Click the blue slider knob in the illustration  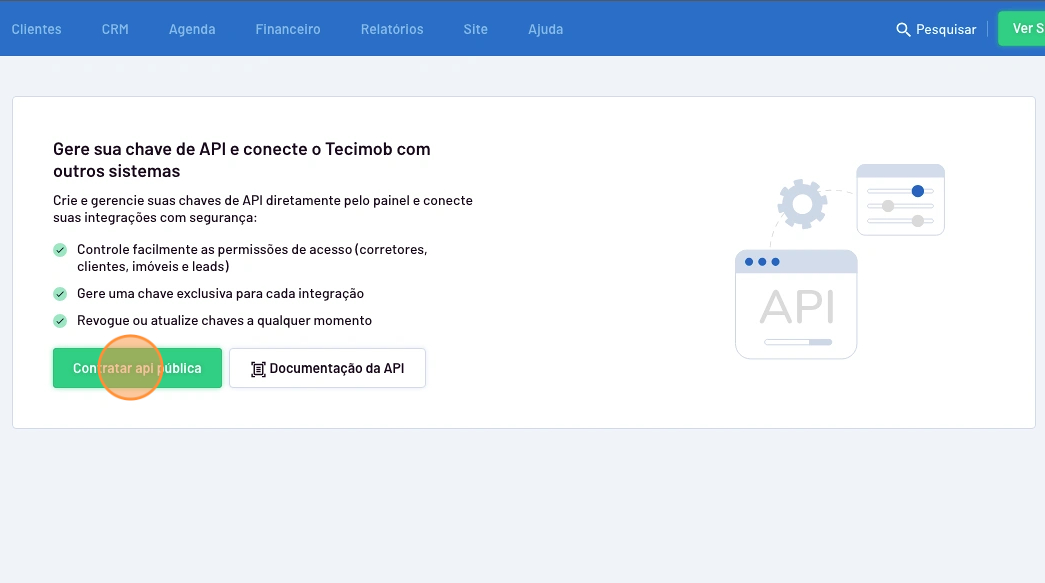point(917,191)
